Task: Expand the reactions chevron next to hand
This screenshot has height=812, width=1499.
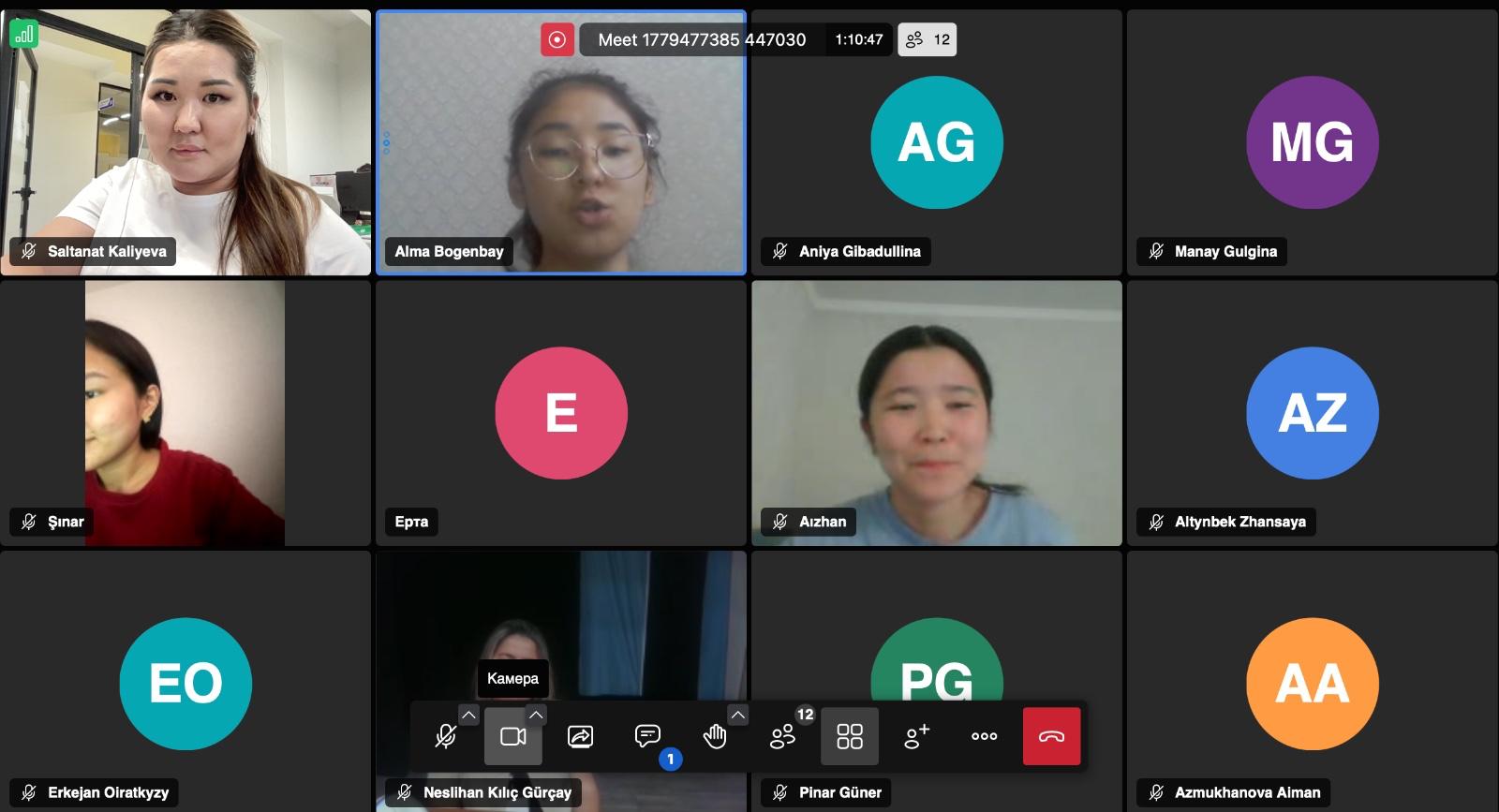Action: 738,715
